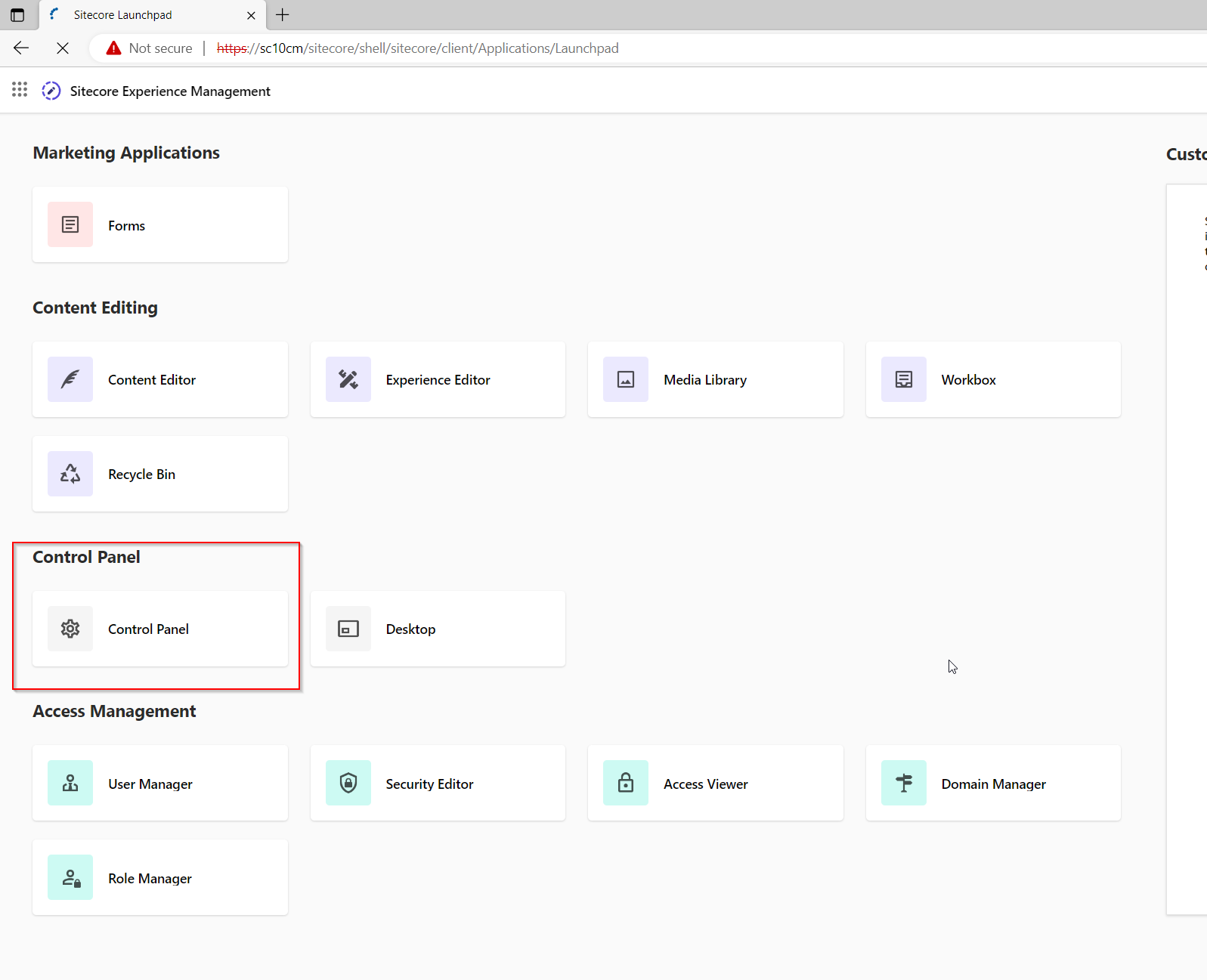Click the Marketing Applications heading
This screenshot has width=1207, height=980.
tap(126, 153)
